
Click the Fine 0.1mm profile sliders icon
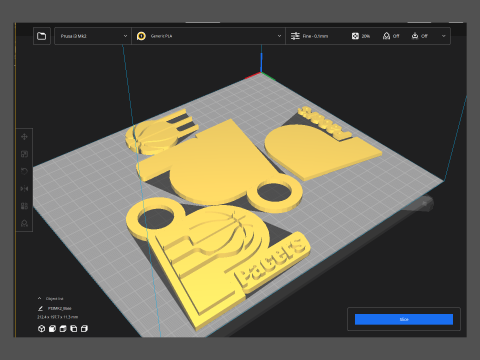(x=295, y=36)
